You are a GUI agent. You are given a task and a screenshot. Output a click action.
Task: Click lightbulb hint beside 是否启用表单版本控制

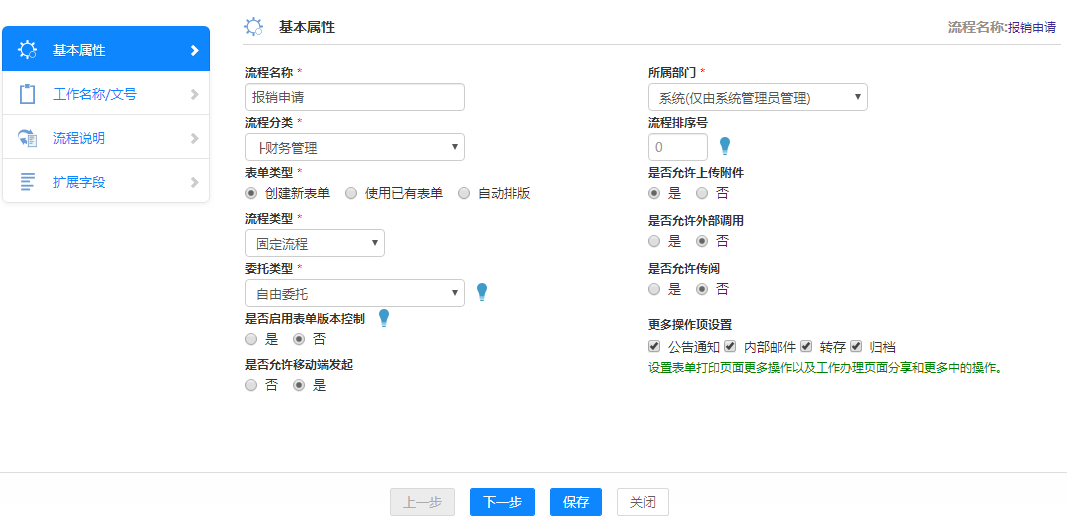(x=383, y=318)
